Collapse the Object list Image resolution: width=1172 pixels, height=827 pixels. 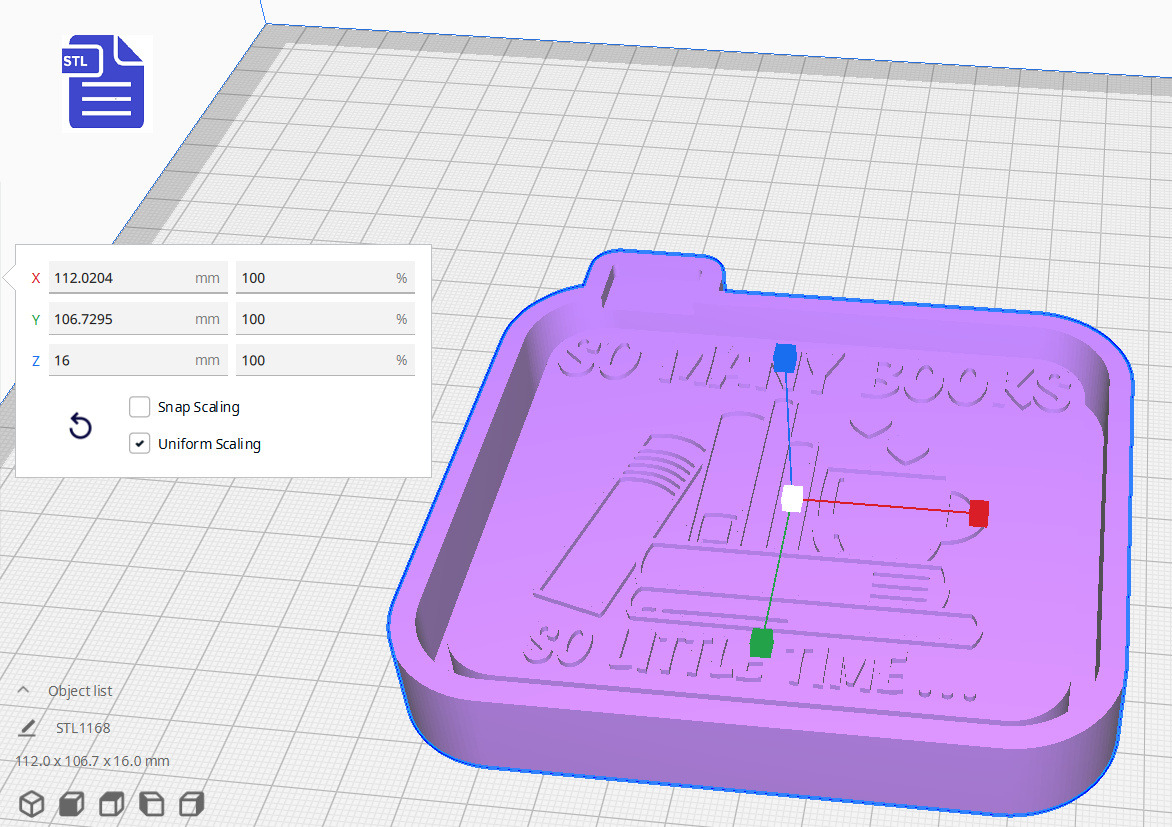point(25,689)
